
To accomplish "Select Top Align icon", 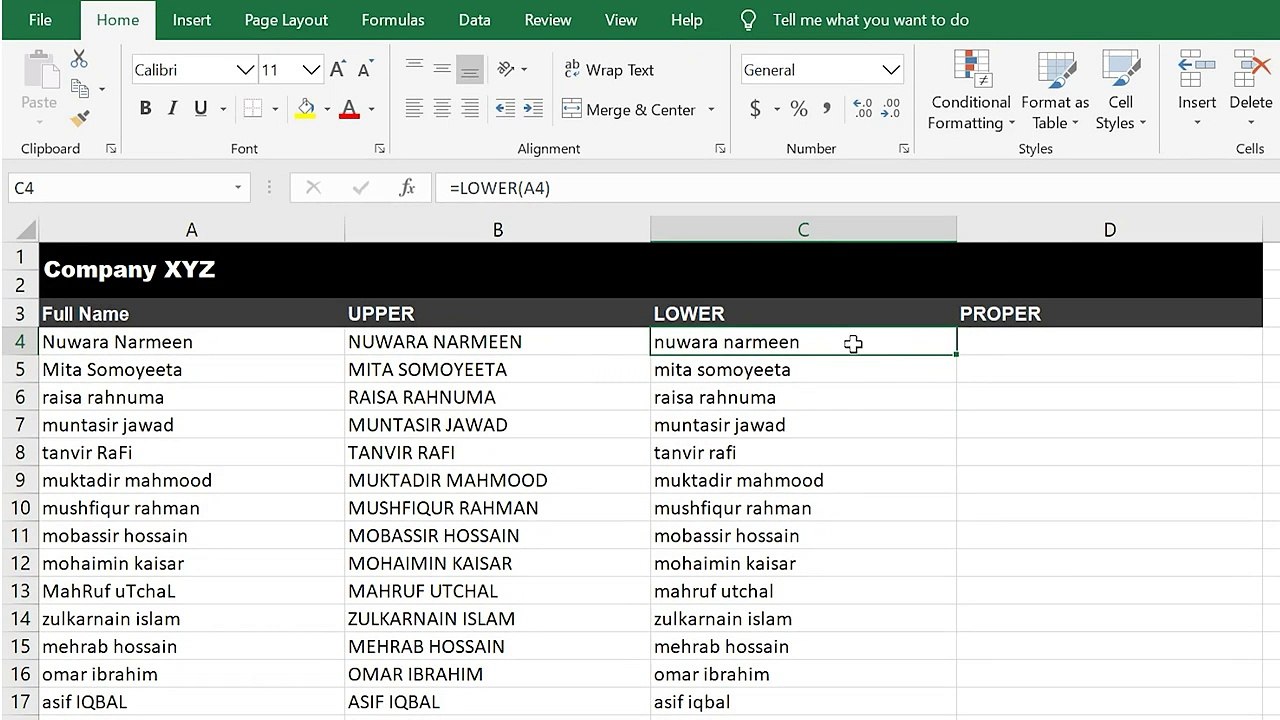I will click(x=414, y=68).
